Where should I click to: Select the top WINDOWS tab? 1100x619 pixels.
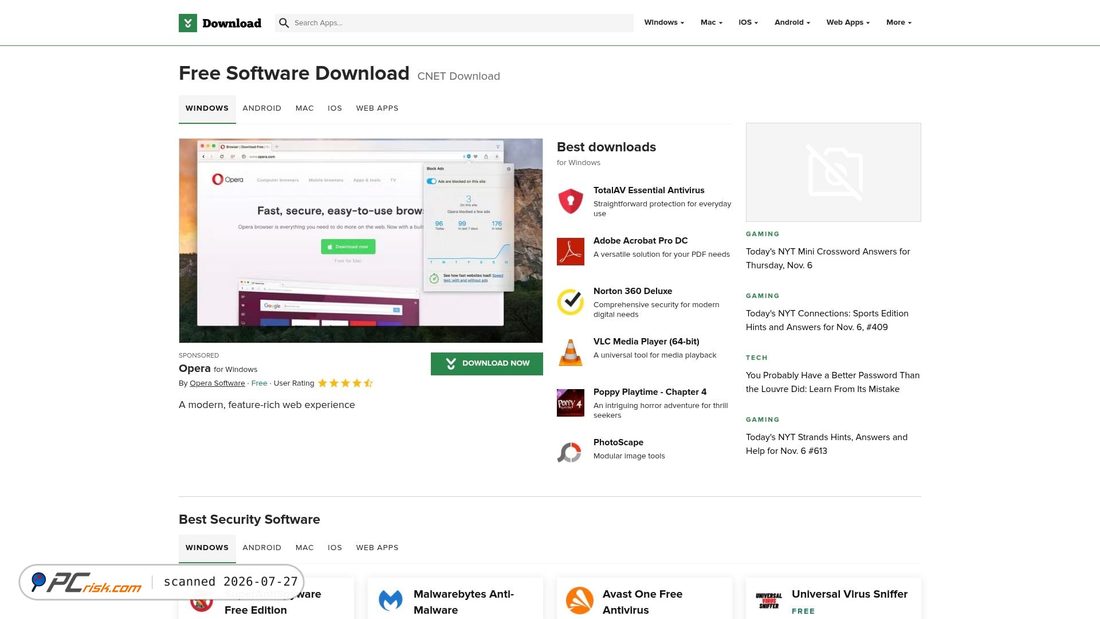tap(207, 109)
